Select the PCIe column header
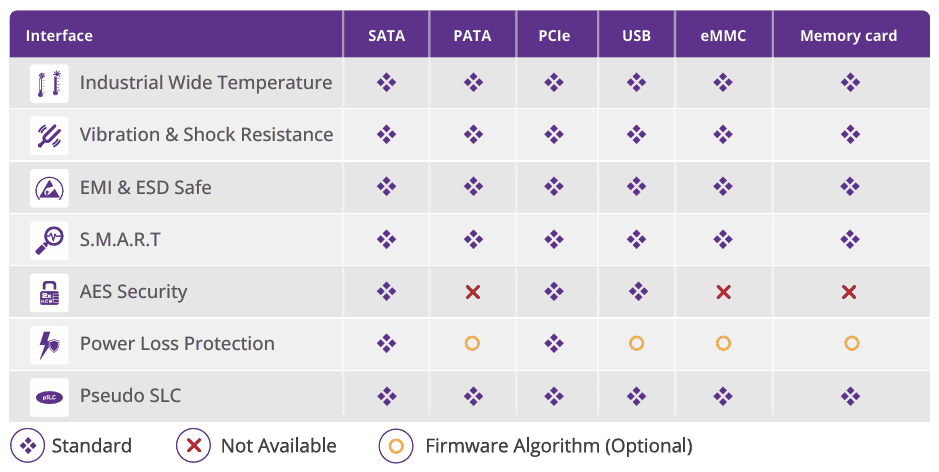939x472 pixels. pyautogui.click(x=554, y=36)
